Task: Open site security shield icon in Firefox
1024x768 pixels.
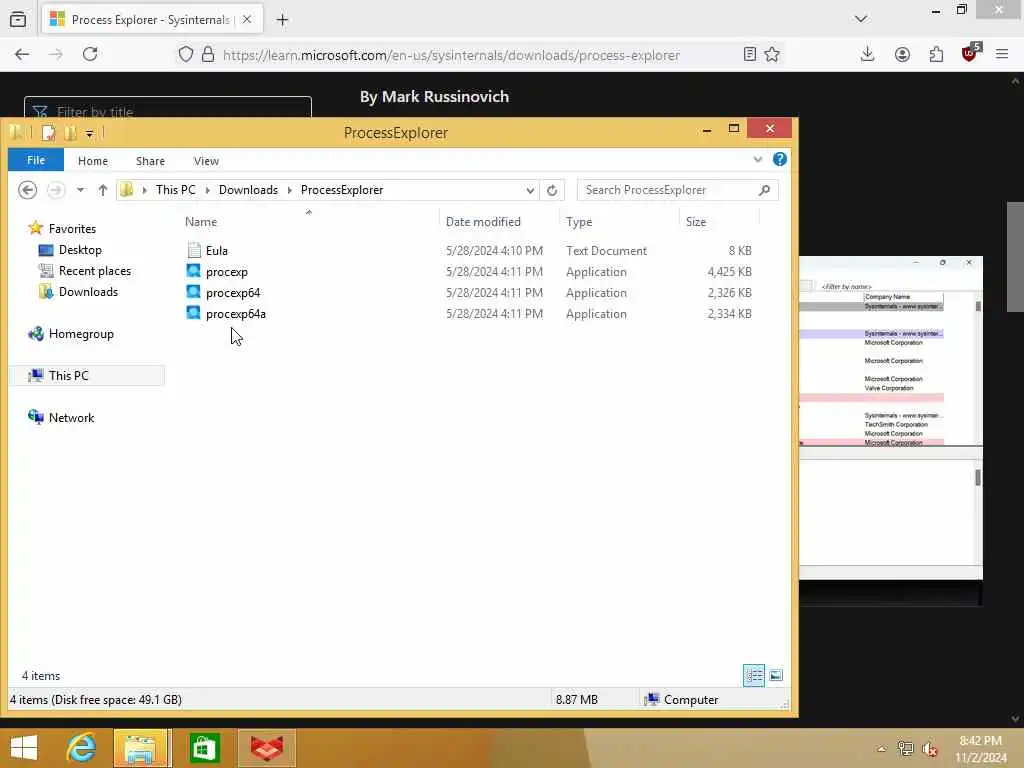Action: (x=186, y=54)
